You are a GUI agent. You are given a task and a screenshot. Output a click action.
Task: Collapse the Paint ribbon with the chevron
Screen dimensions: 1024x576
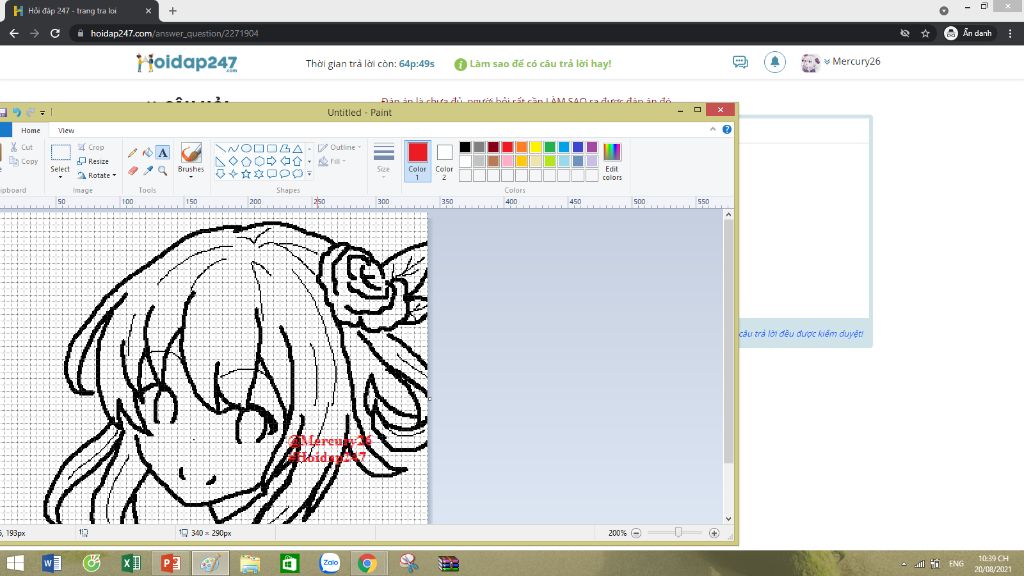point(712,129)
